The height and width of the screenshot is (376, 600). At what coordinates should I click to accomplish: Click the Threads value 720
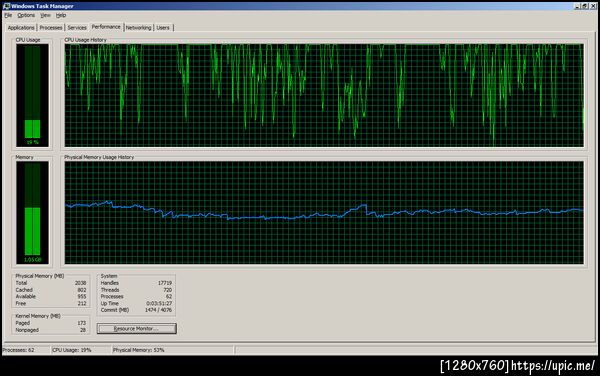[168, 290]
